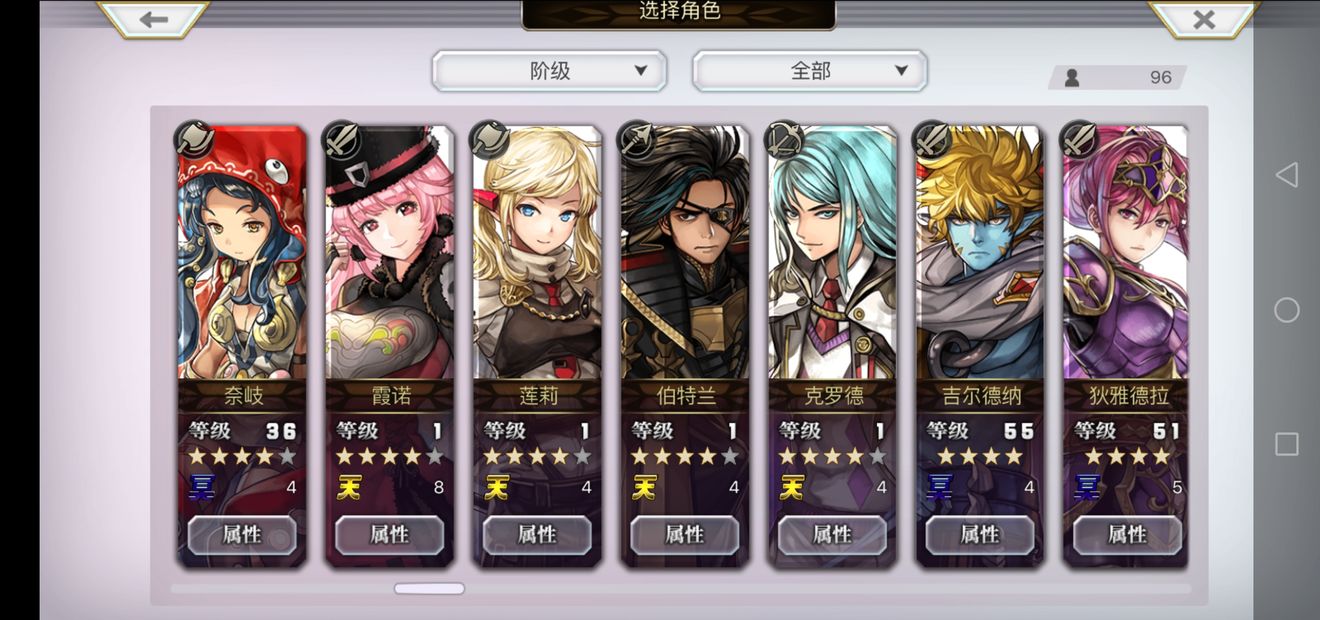
Task: View 属性 of 伯特兰
Action: pyautogui.click(x=685, y=535)
